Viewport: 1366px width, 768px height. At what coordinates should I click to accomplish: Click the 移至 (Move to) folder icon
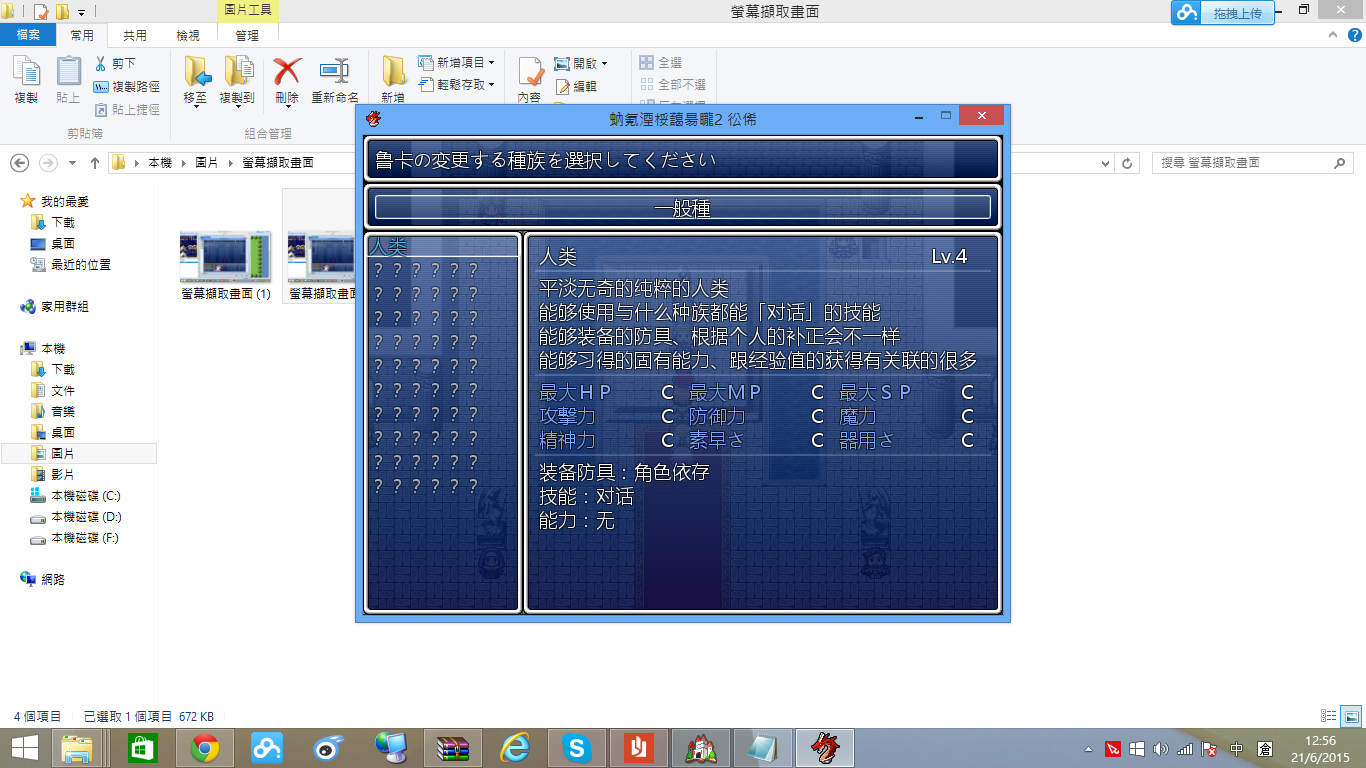coord(196,72)
